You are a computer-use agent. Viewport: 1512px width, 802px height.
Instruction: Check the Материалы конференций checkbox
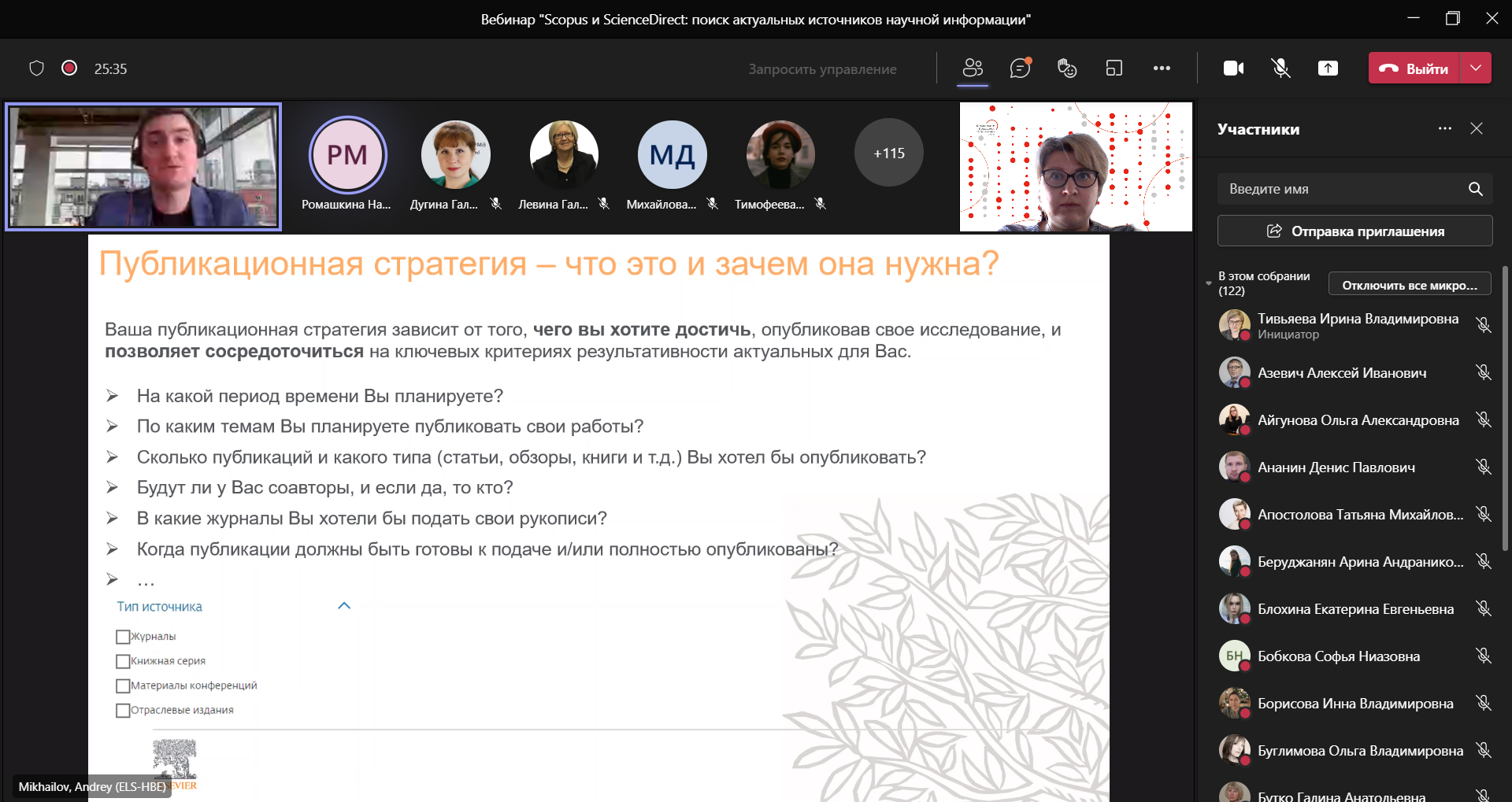(123, 686)
